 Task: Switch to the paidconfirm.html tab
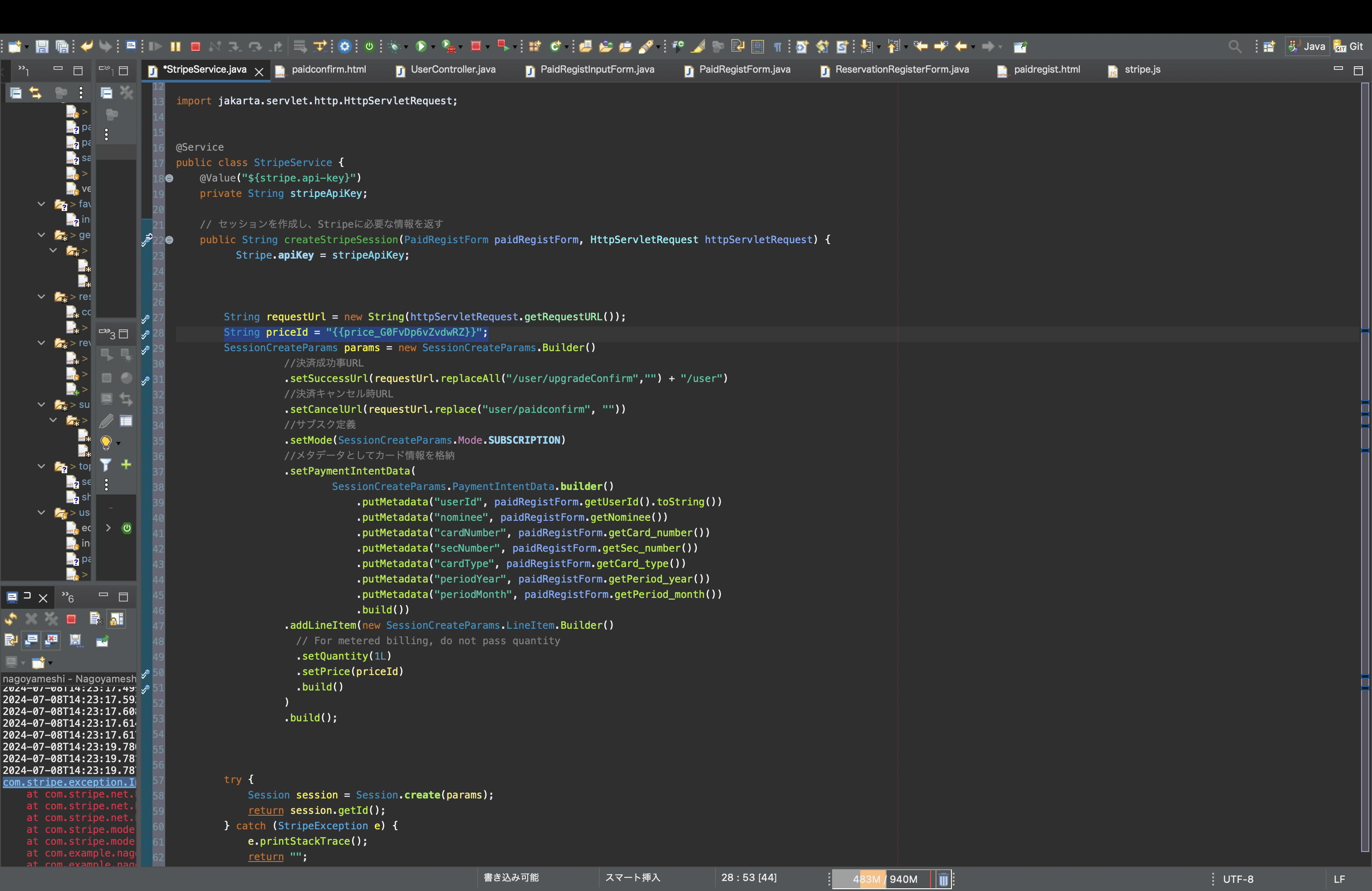pyautogui.click(x=328, y=70)
